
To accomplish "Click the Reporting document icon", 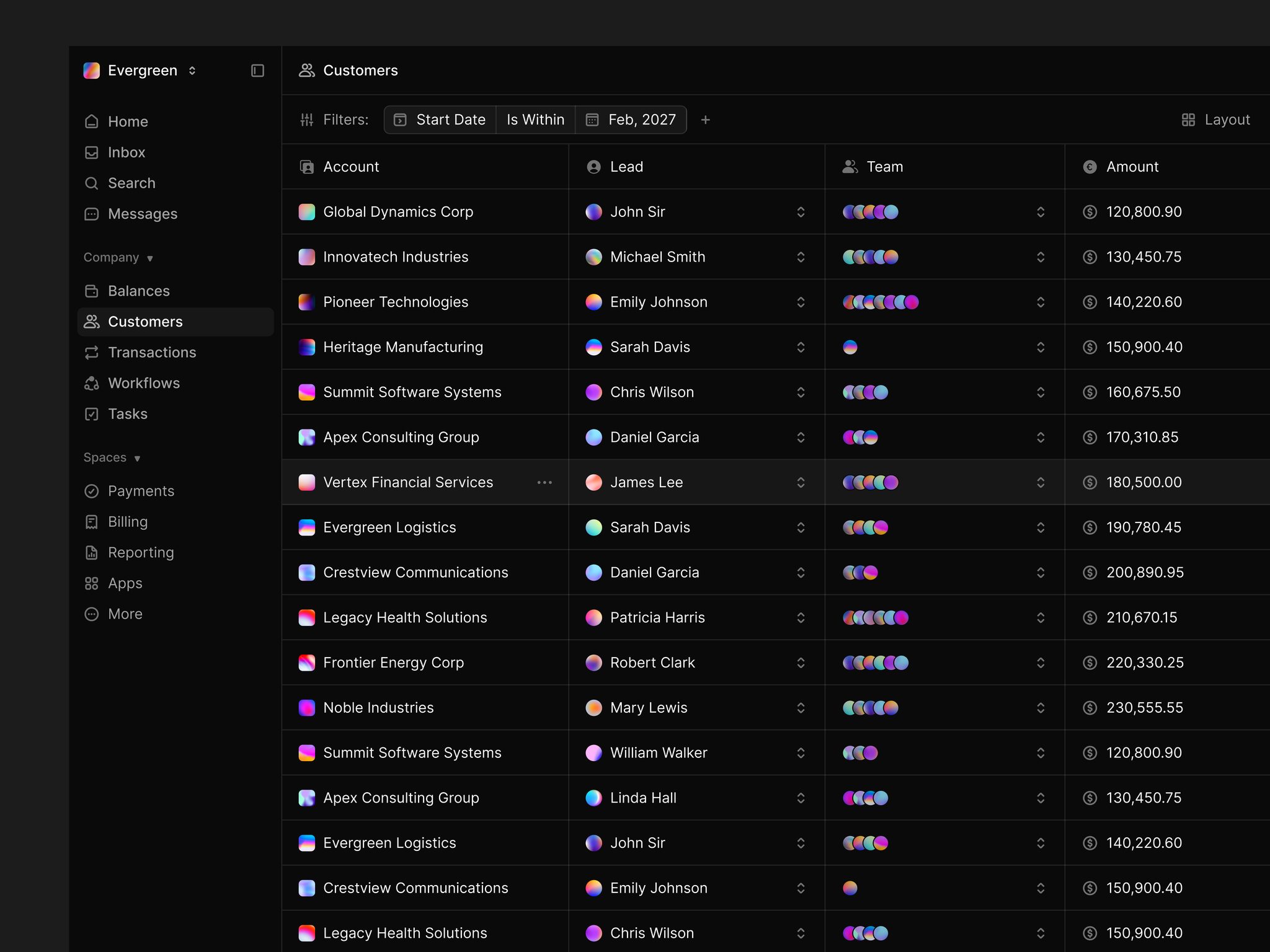I will point(92,552).
